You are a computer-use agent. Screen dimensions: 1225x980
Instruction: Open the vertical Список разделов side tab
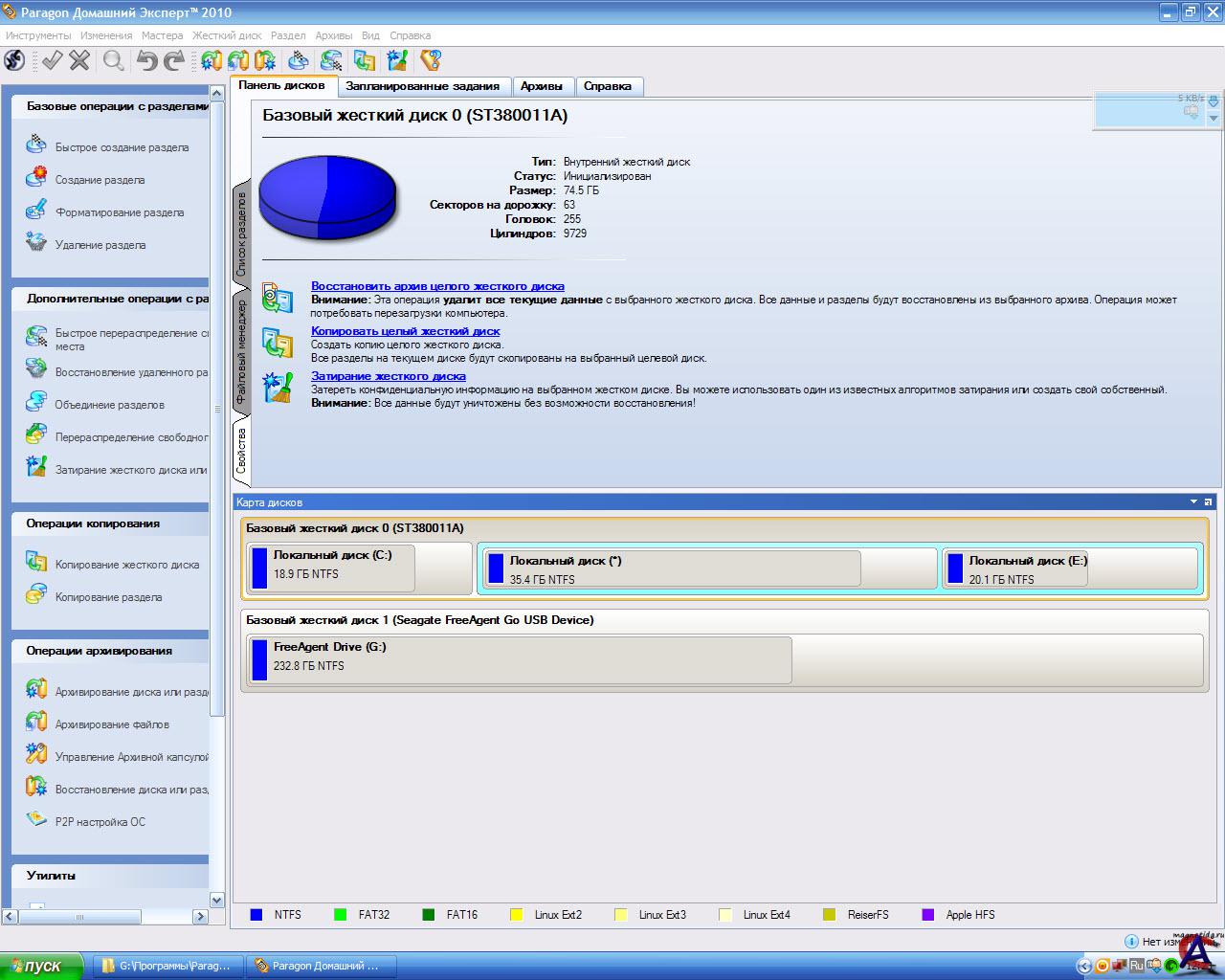241,234
